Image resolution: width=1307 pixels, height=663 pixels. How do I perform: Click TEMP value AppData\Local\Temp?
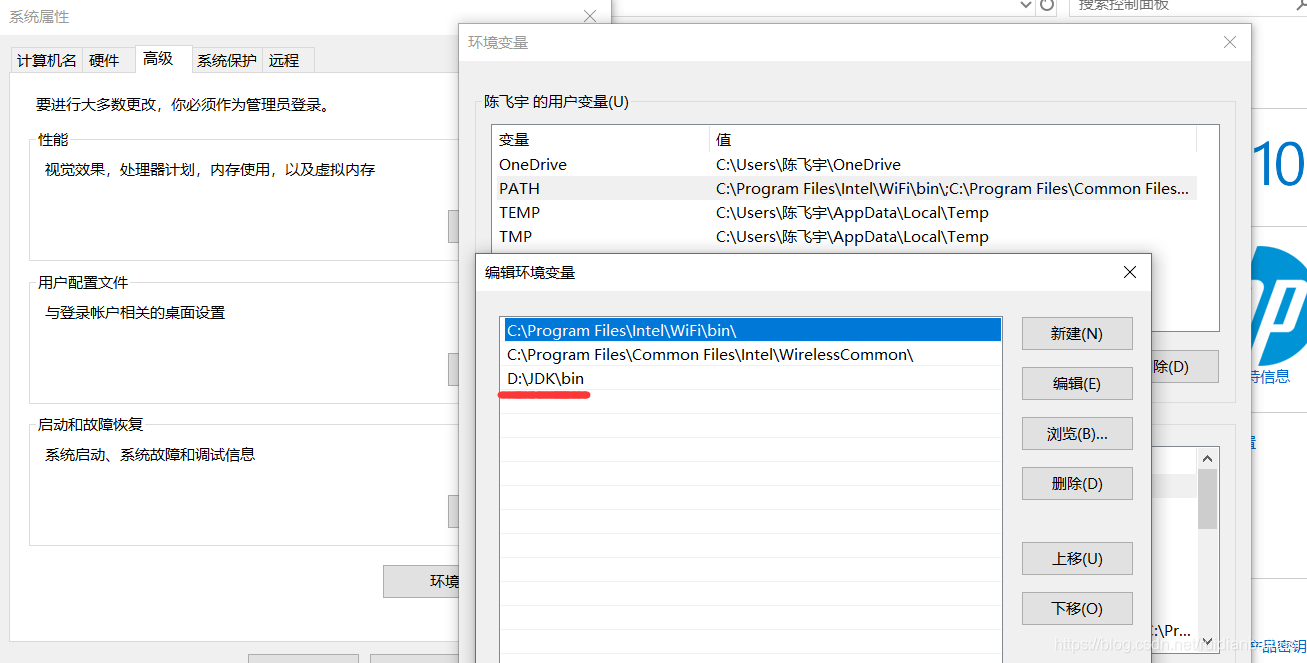(x=852, y=212)
